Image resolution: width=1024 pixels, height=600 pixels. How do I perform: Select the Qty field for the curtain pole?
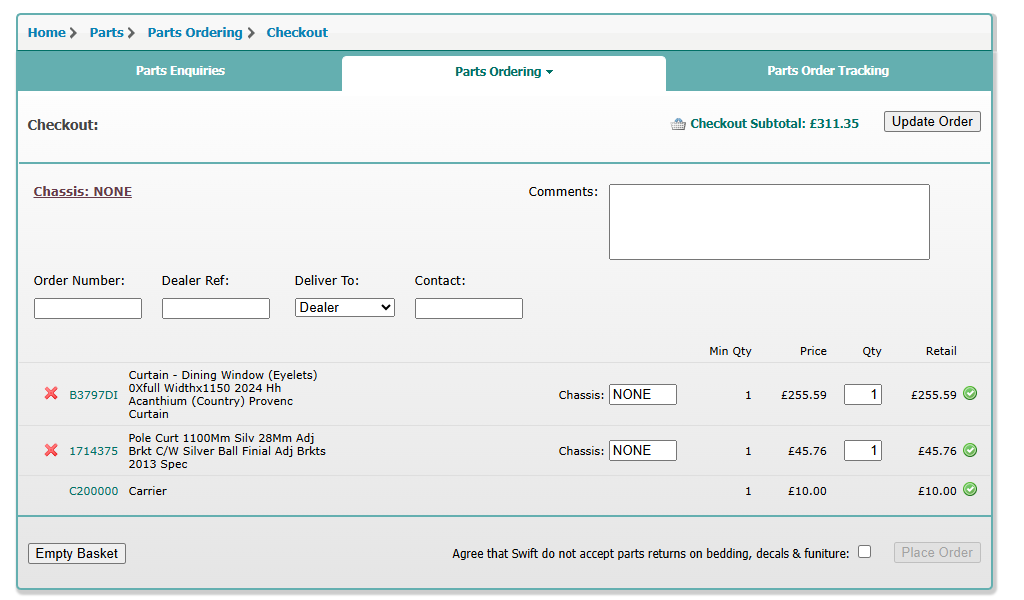tap(862, 451)
